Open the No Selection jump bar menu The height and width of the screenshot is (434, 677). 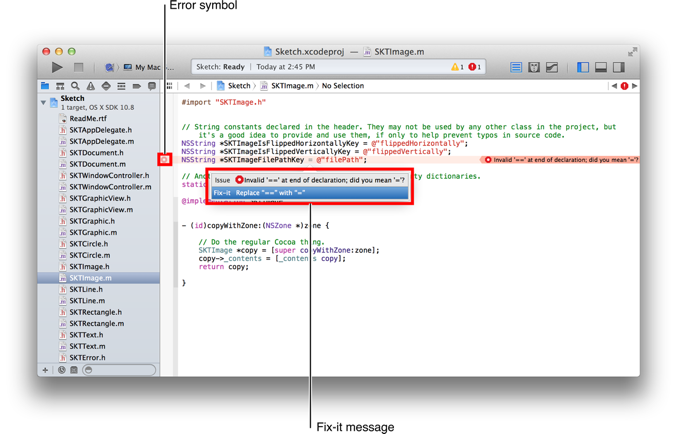pos(343,86)
